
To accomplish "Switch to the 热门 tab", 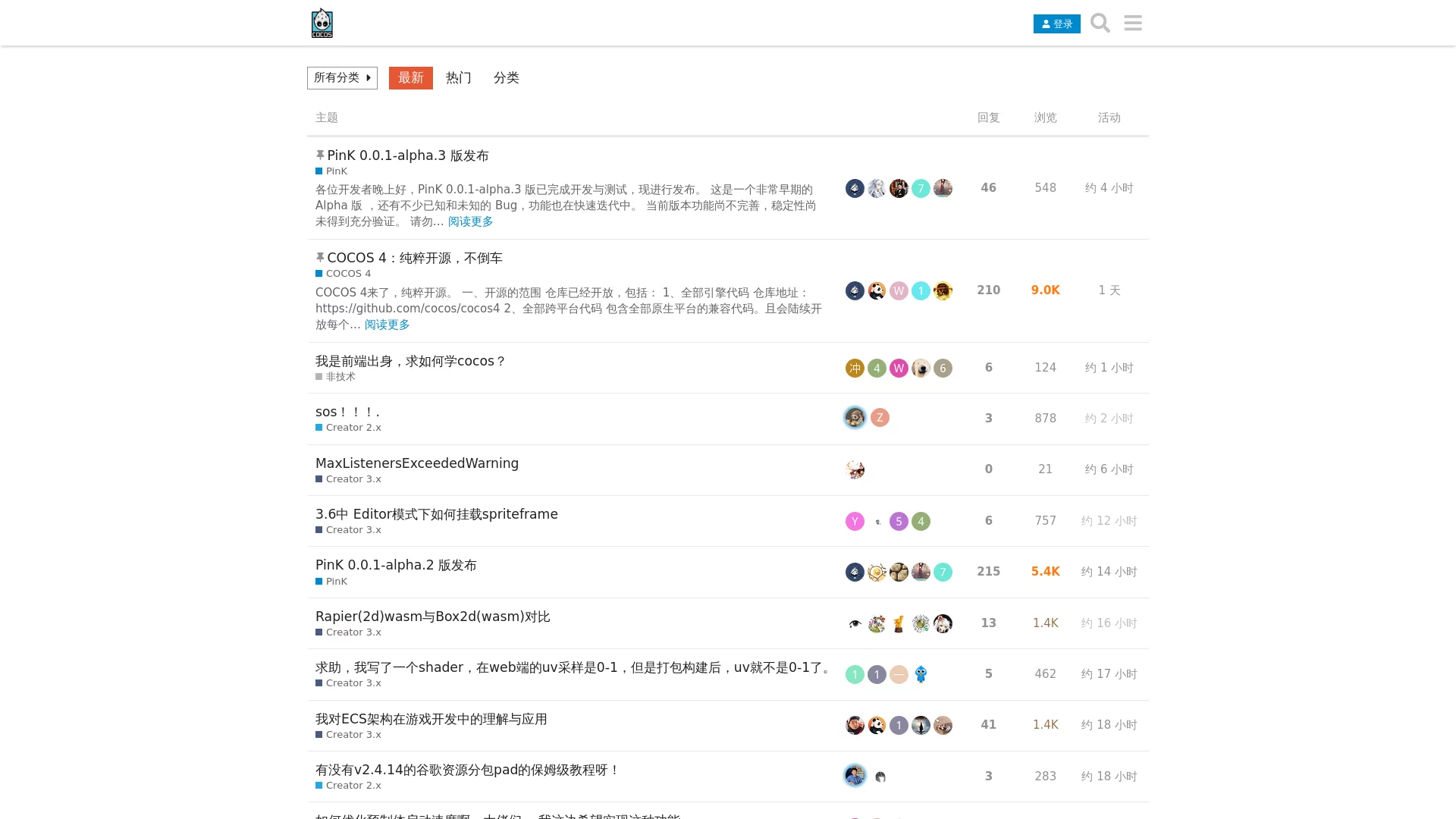I will [x=458, y=78].
